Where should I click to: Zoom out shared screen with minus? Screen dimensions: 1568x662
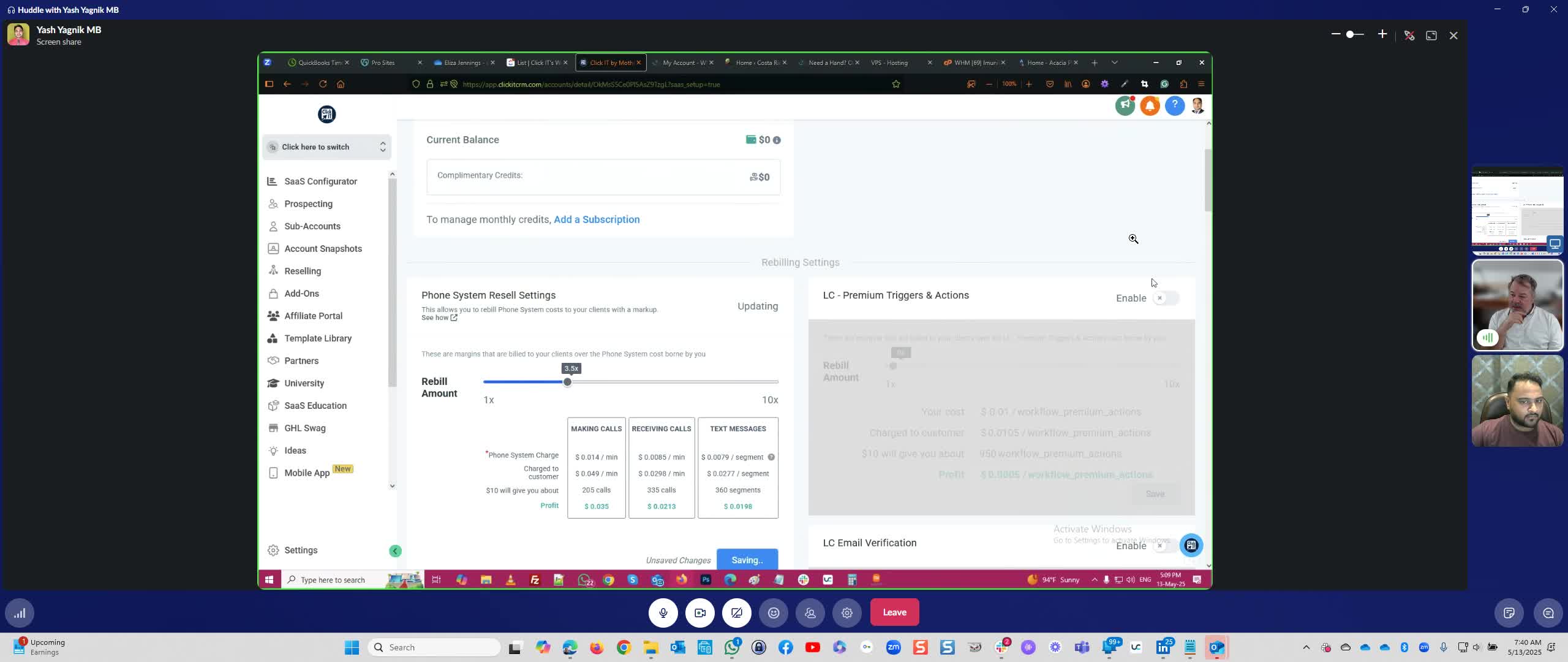pos(1336,34)
